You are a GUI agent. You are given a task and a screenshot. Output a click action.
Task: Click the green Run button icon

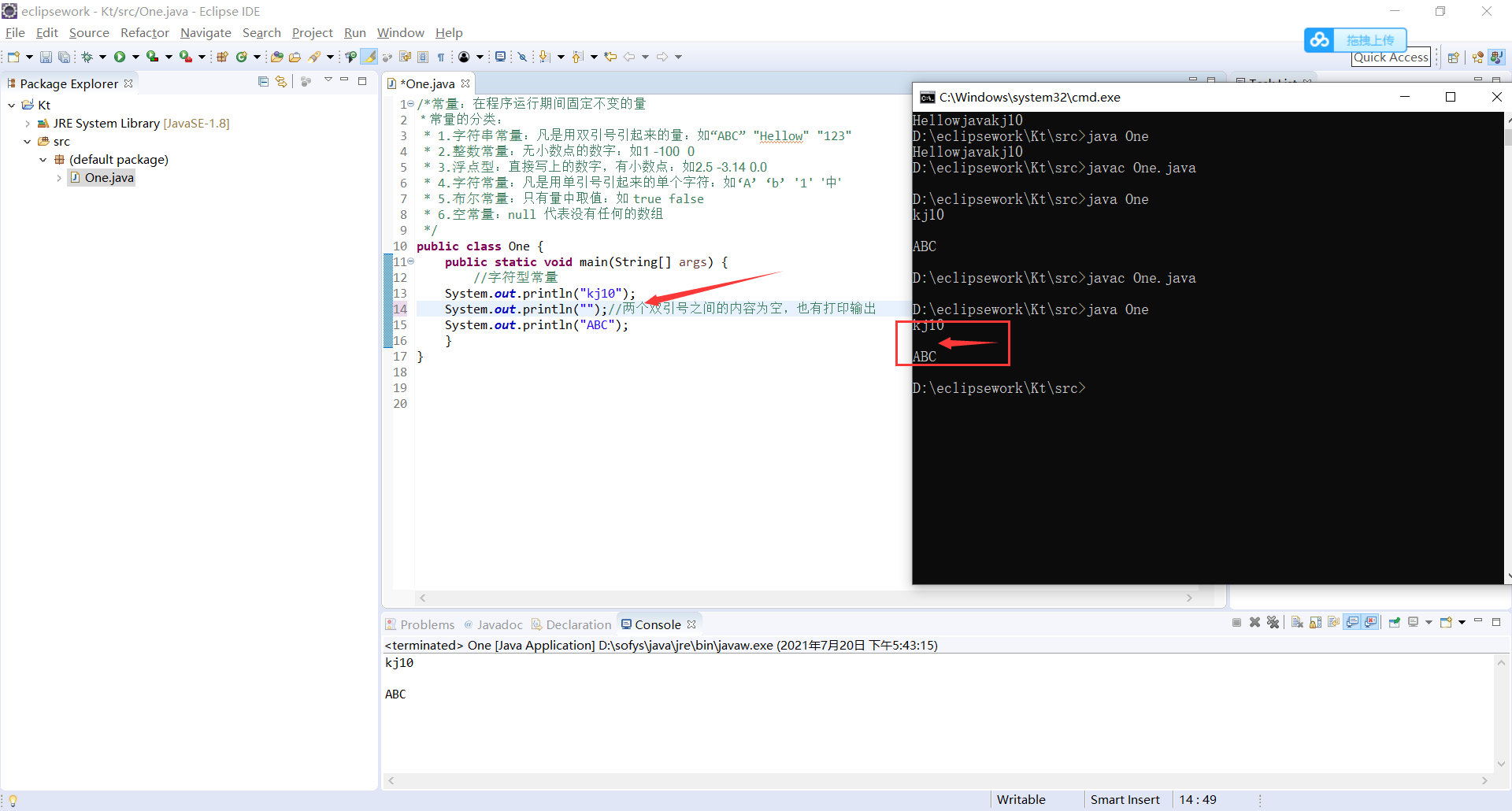[x=120, y=57]
